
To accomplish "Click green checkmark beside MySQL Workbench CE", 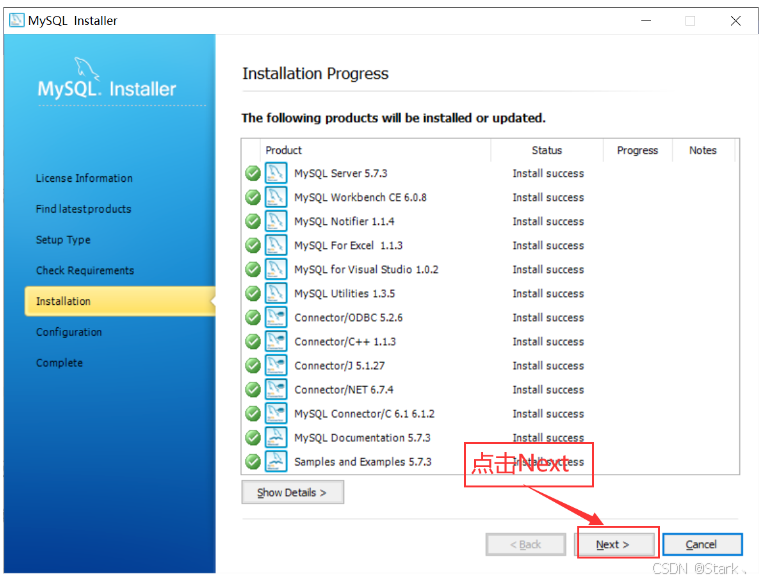I will click(253, 197).
